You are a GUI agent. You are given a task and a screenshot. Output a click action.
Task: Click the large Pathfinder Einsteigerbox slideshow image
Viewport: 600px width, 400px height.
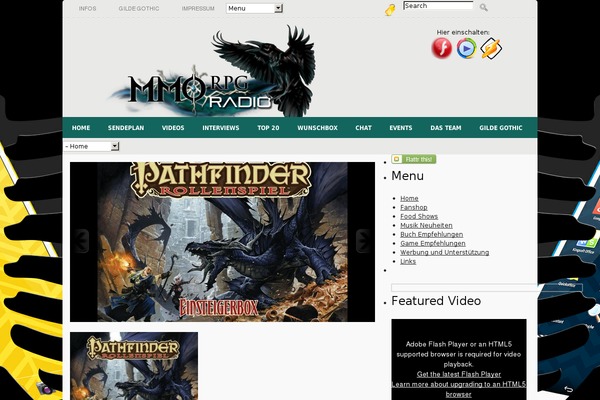(x=222, y=242)
